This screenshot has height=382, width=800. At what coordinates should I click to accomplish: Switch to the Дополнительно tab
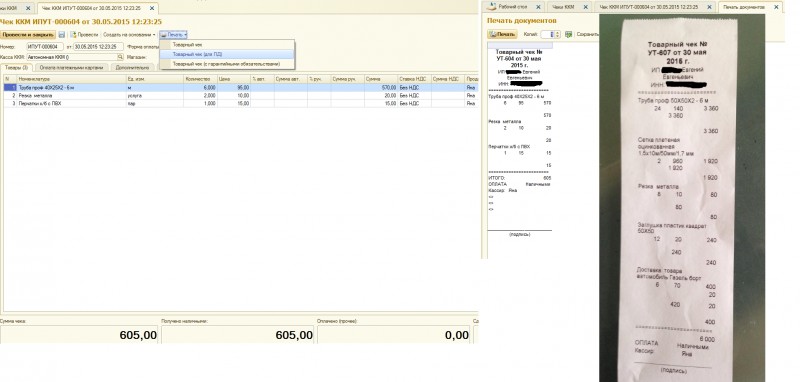pyautogui.click(x=132, y=67)
